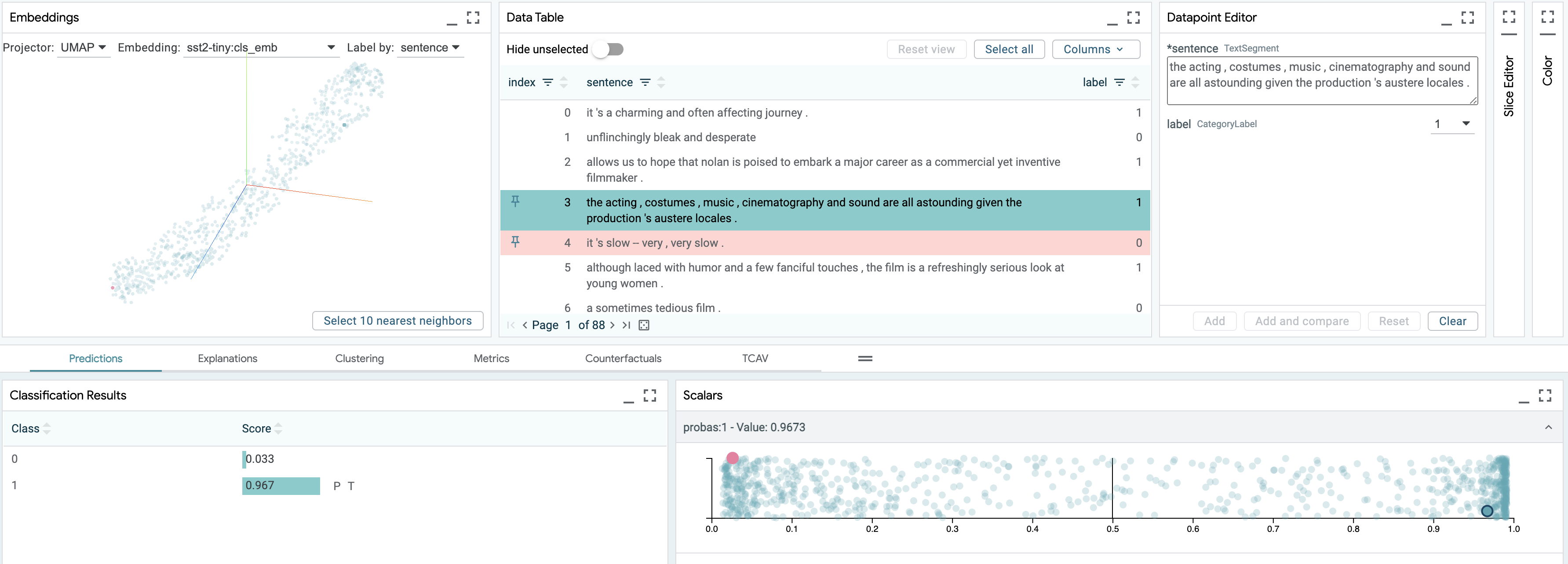Jump to the last data table page
The image size is (1568, 564).
coord(626,325)
